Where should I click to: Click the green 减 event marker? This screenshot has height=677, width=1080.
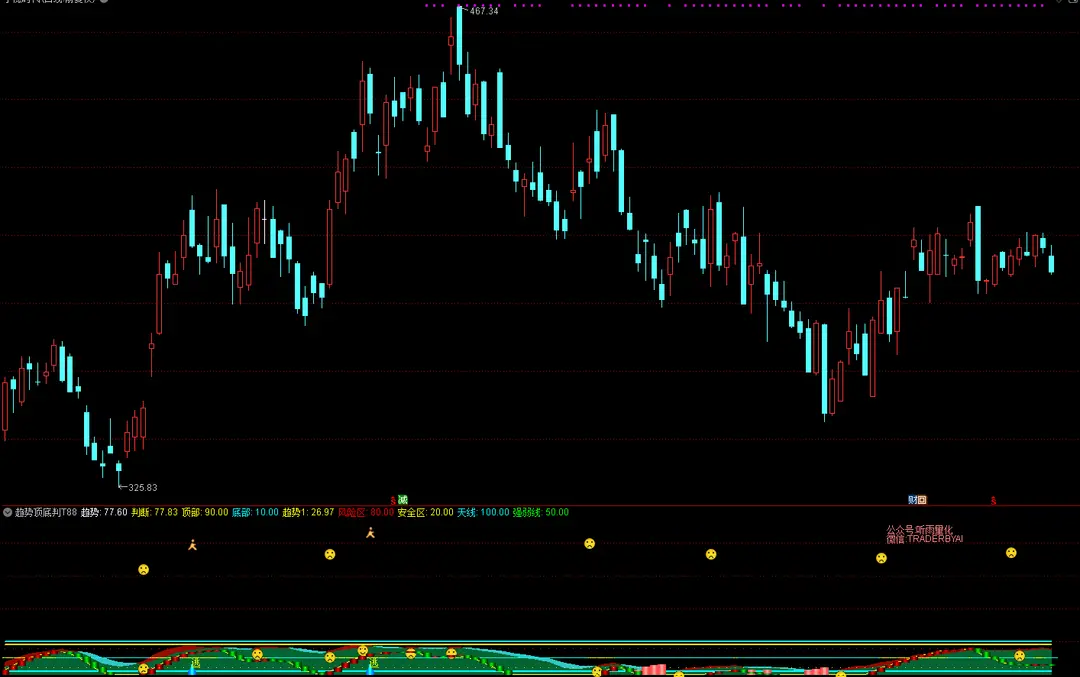403,500
